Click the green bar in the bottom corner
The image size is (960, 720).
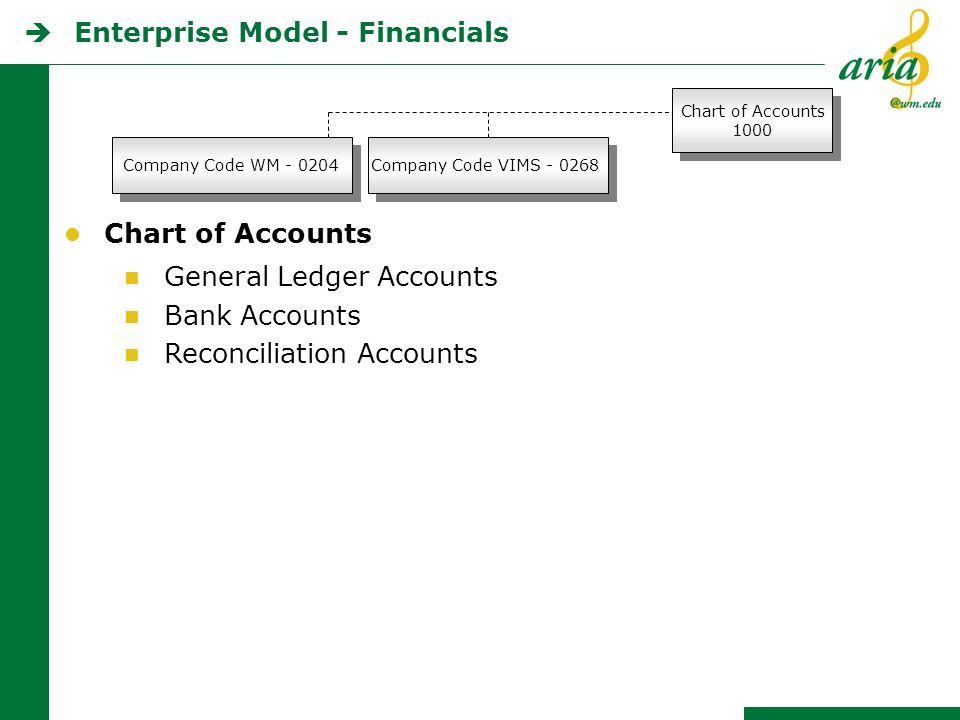tap(852, 713)
